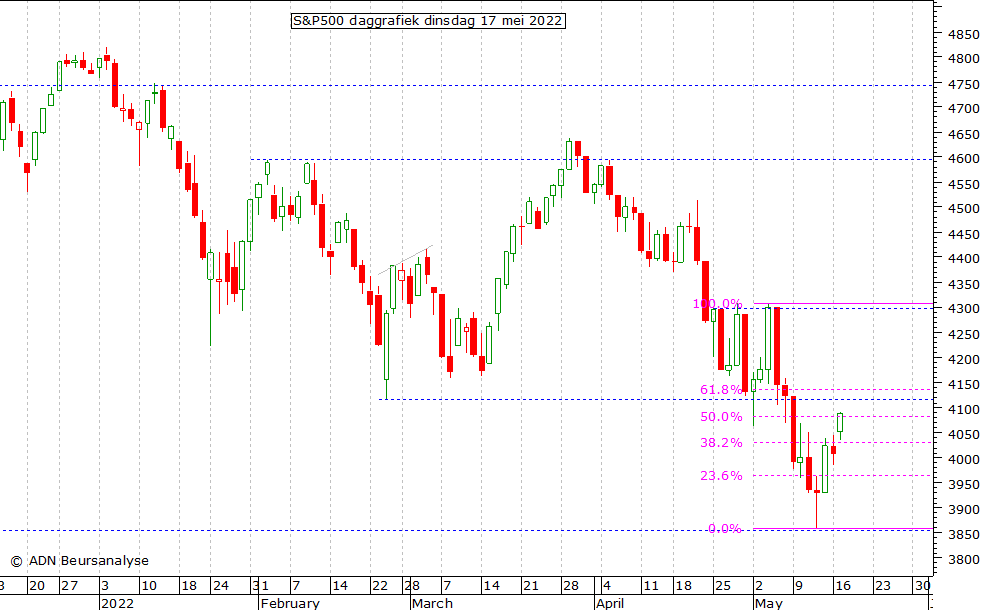This screenshot has width=984, height=610.
Task: Select the 4850 price axis label
Action: (963, 35)
